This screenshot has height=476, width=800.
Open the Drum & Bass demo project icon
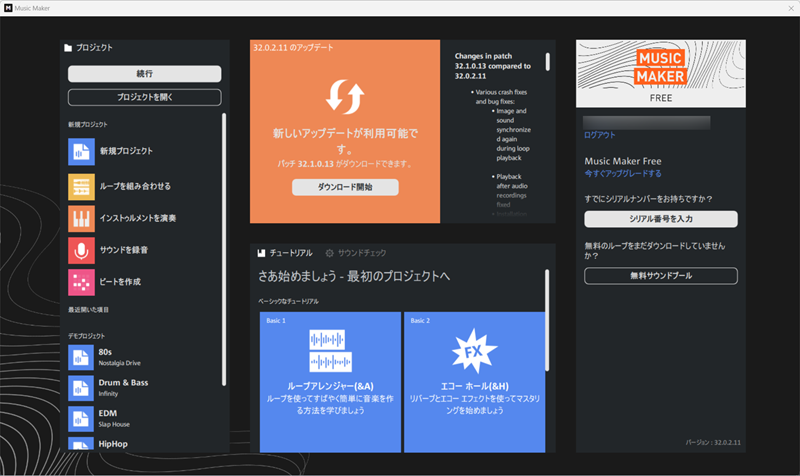click(81, 388)
